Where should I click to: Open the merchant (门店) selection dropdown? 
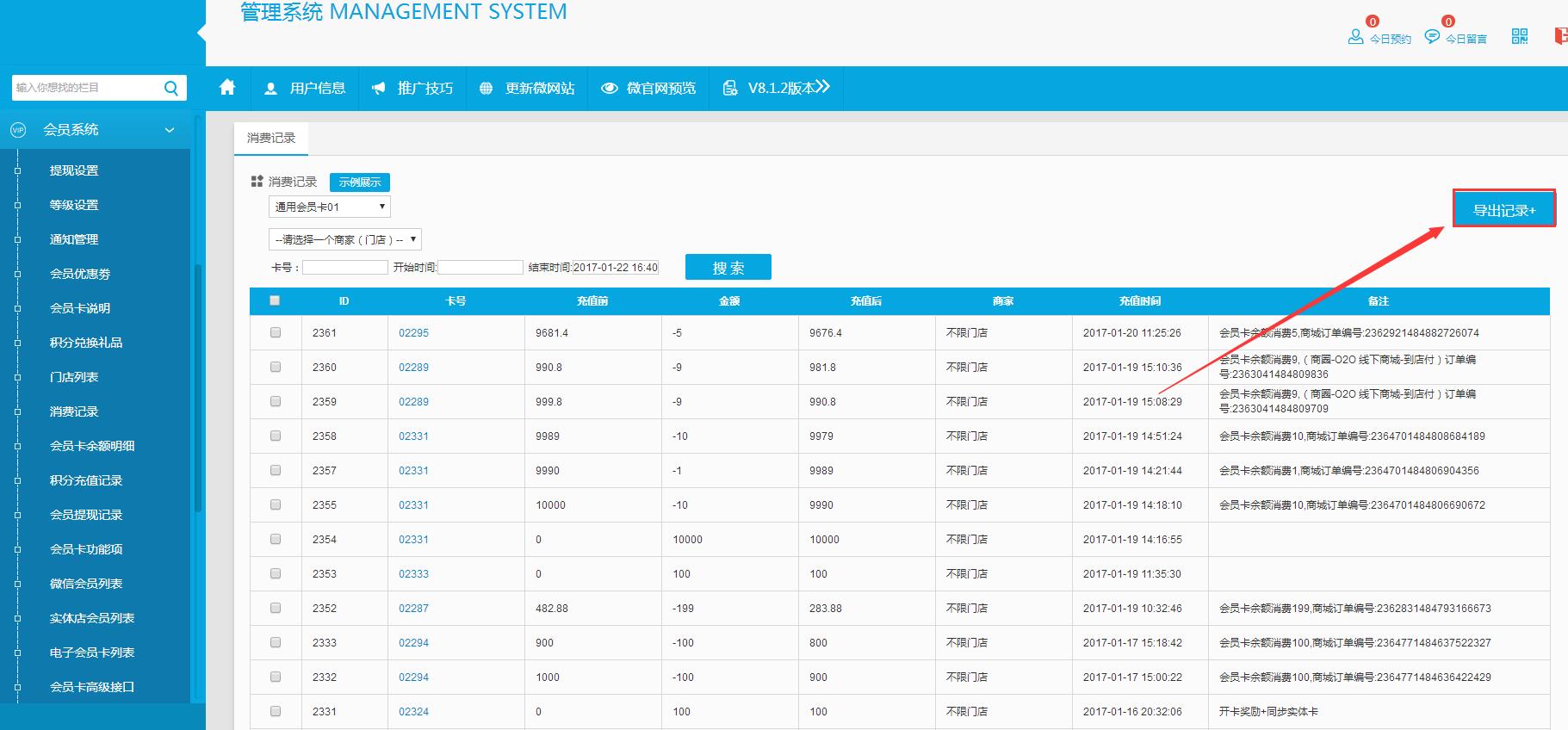coord(344,239)
